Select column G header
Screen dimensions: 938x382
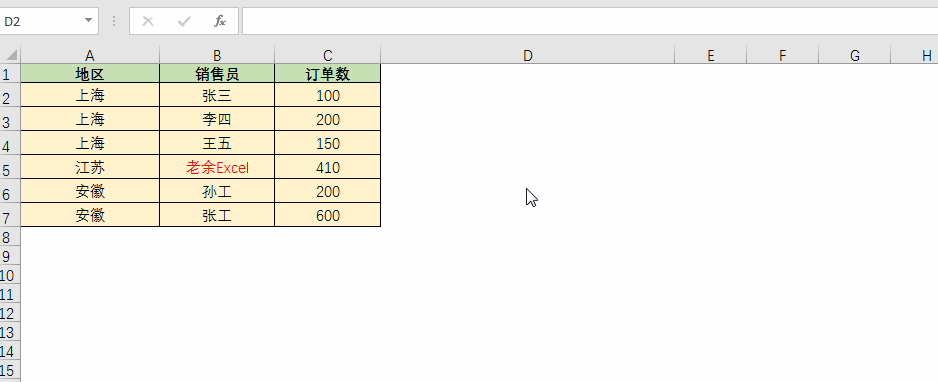pyautogui.click(x=855, y=56)
